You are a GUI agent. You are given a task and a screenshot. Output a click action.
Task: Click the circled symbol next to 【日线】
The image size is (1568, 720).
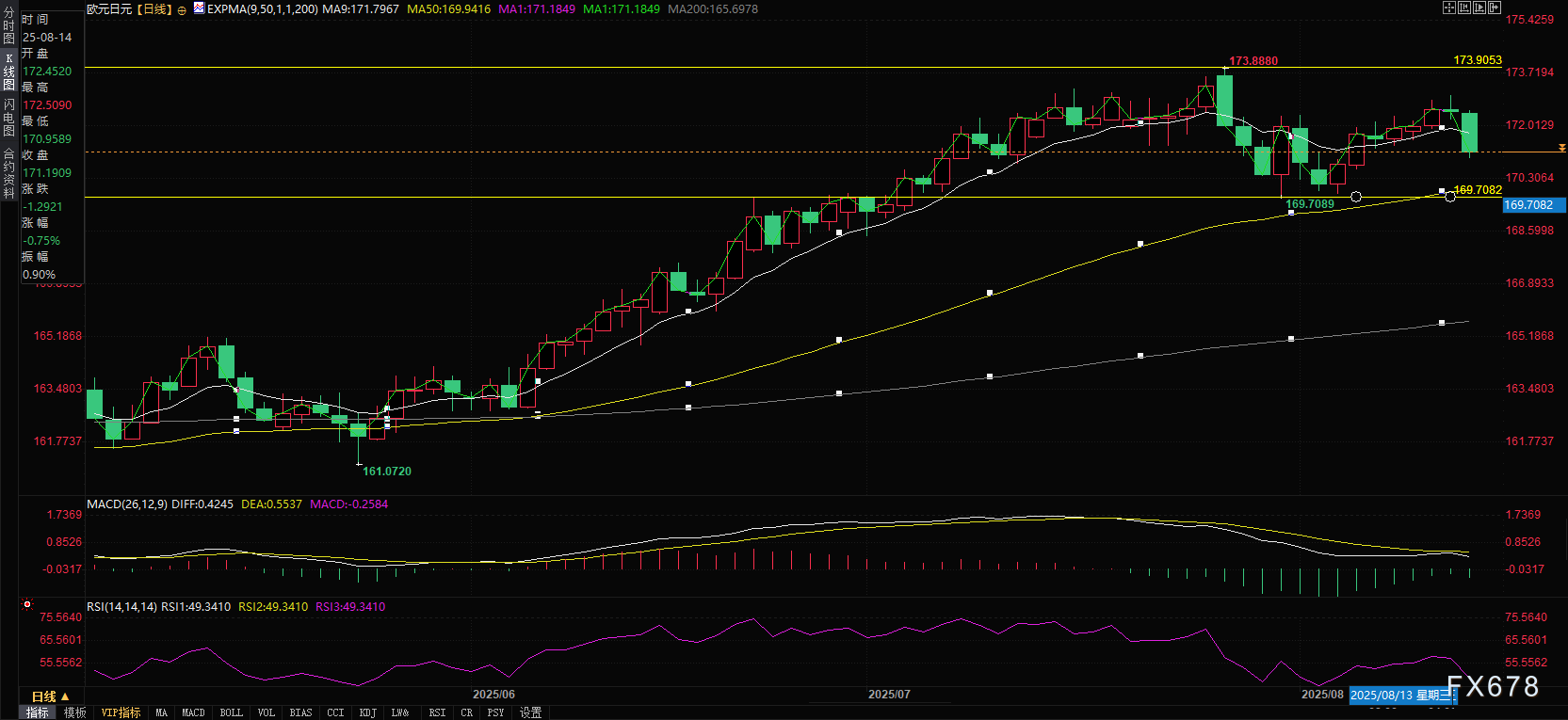[x=182, y=9]
